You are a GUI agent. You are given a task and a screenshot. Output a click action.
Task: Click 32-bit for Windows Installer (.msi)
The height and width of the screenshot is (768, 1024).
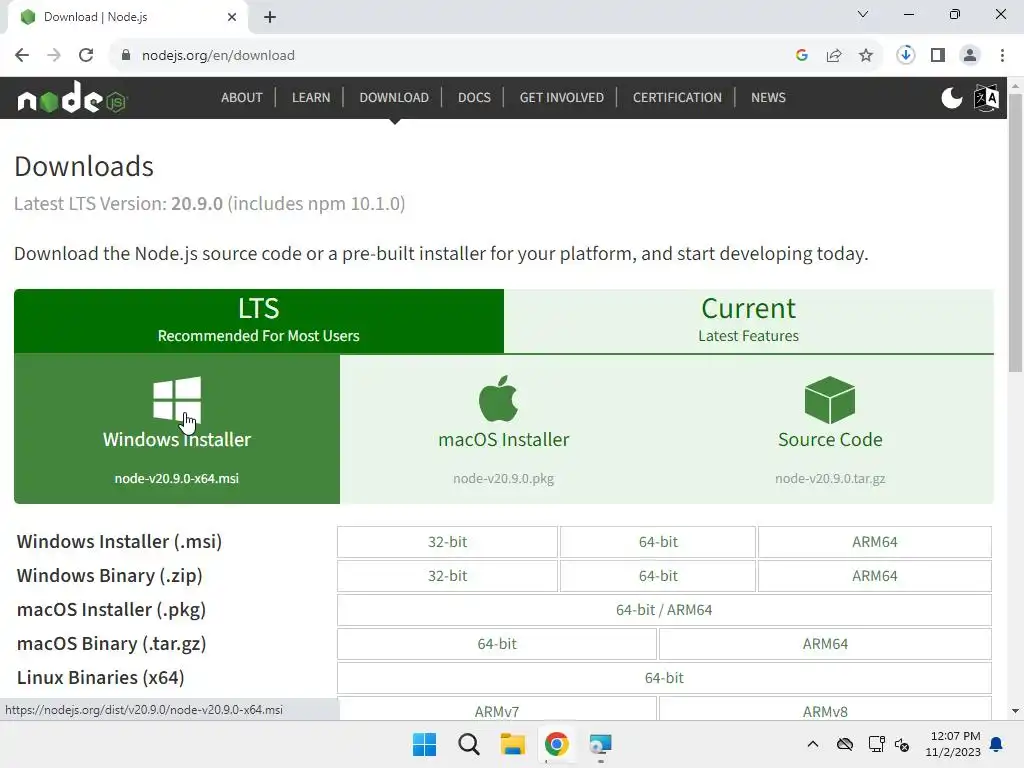point(447,542)
